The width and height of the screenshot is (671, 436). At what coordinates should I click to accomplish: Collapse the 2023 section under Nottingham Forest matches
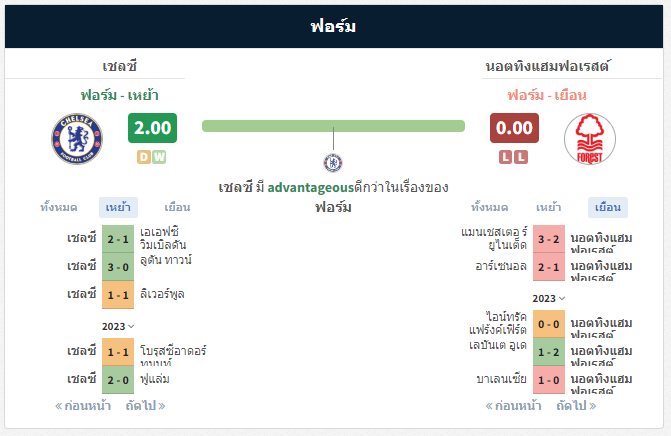click(549, 298)
